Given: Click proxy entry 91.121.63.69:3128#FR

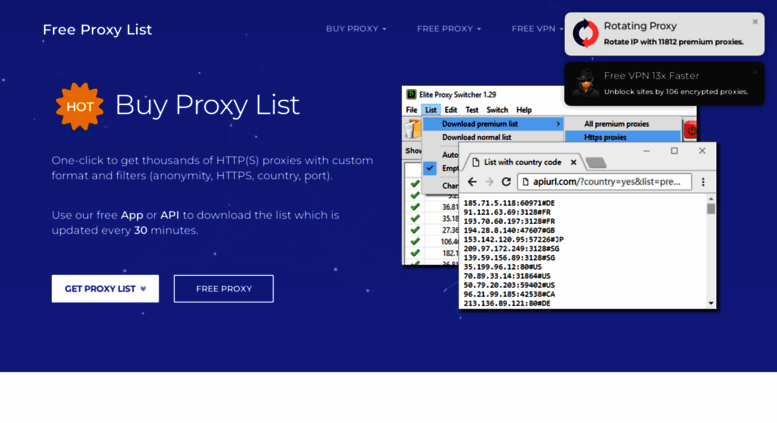Looking at the screenshot, I should (x=507, y=212).
